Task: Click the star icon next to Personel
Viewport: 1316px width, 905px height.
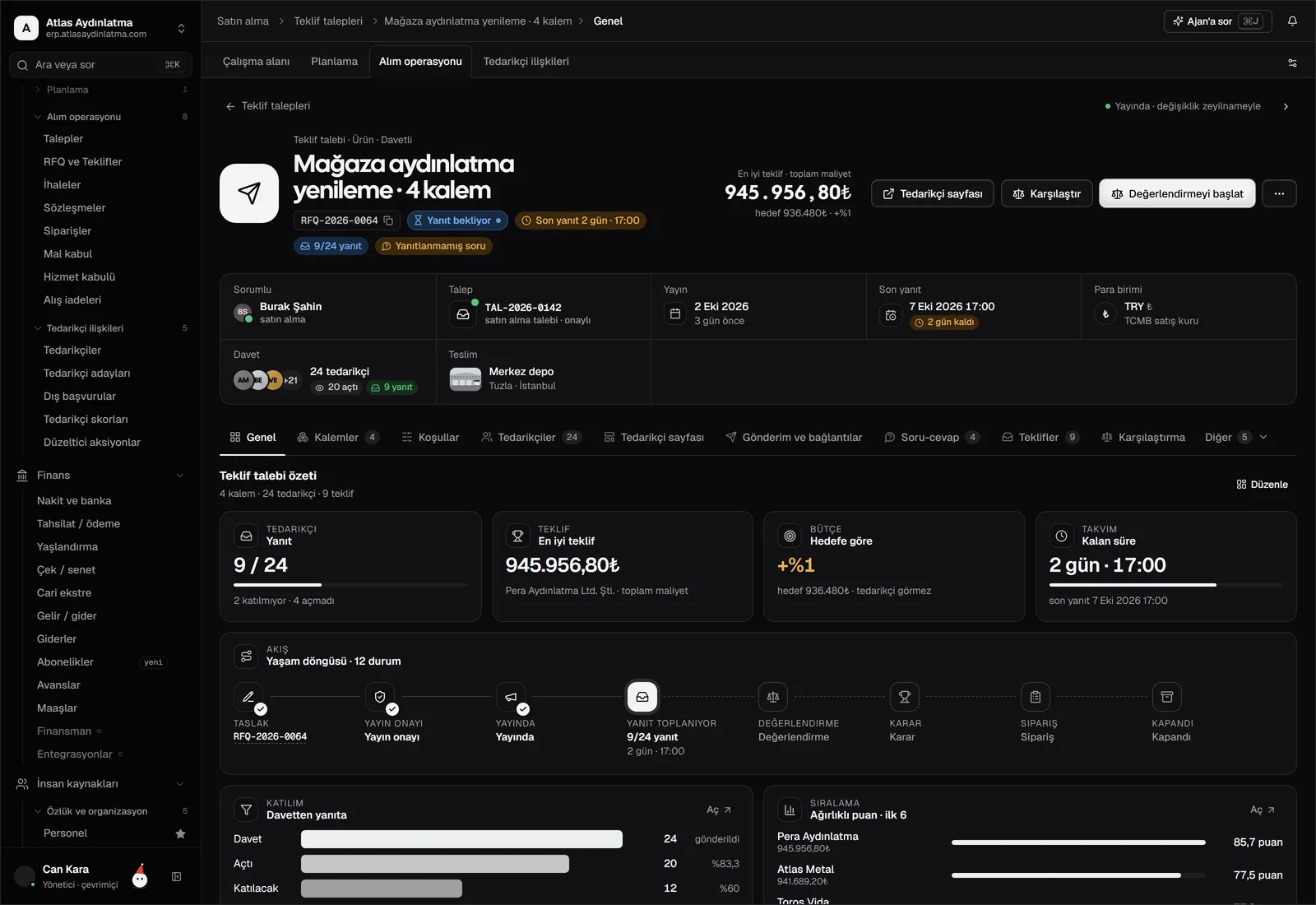Action: [x=181, y=833]
